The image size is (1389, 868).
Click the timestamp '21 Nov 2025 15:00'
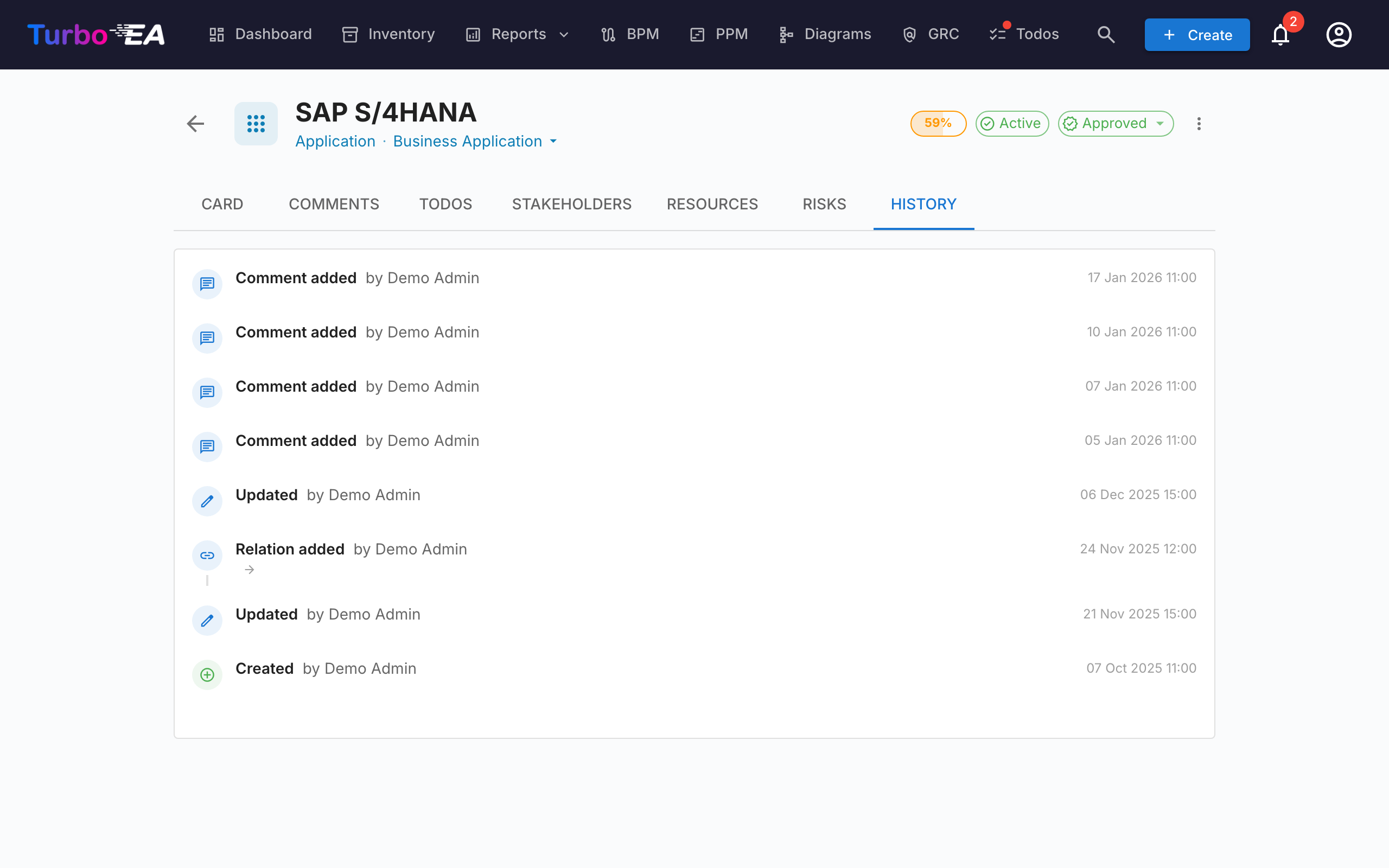(1139, 614)
